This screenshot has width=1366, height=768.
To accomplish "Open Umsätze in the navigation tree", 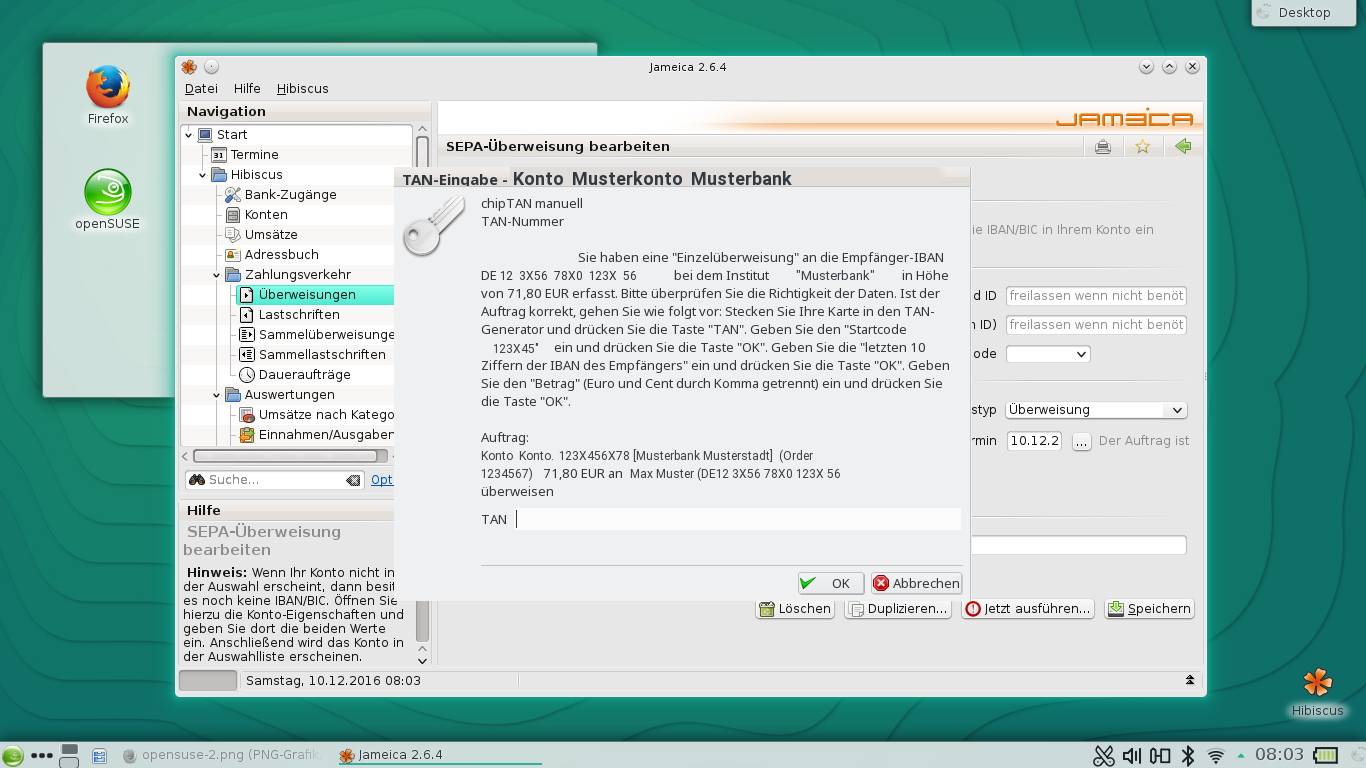I will [x=271, y=235].
